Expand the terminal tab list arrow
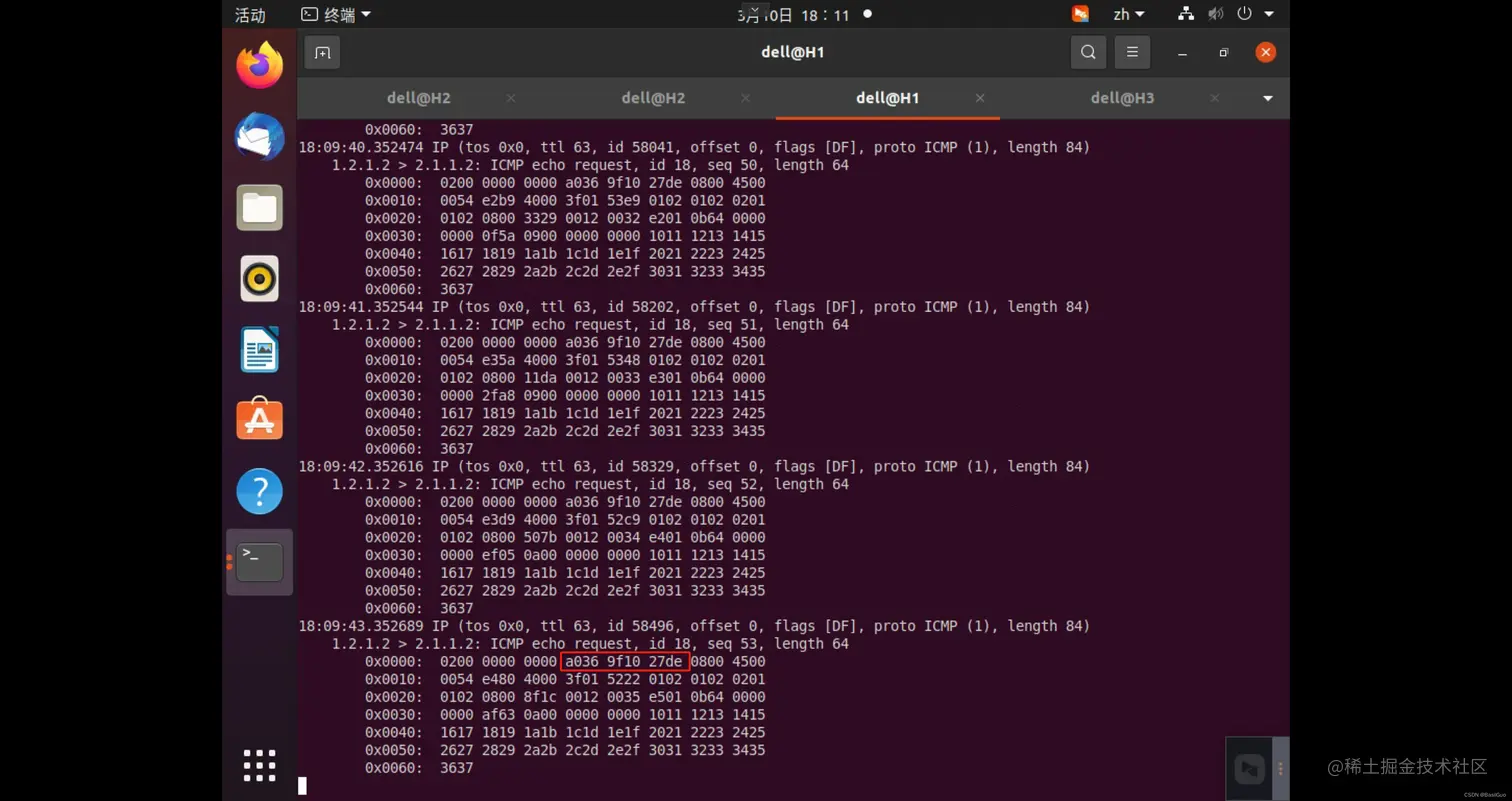 click(1268, 98)
